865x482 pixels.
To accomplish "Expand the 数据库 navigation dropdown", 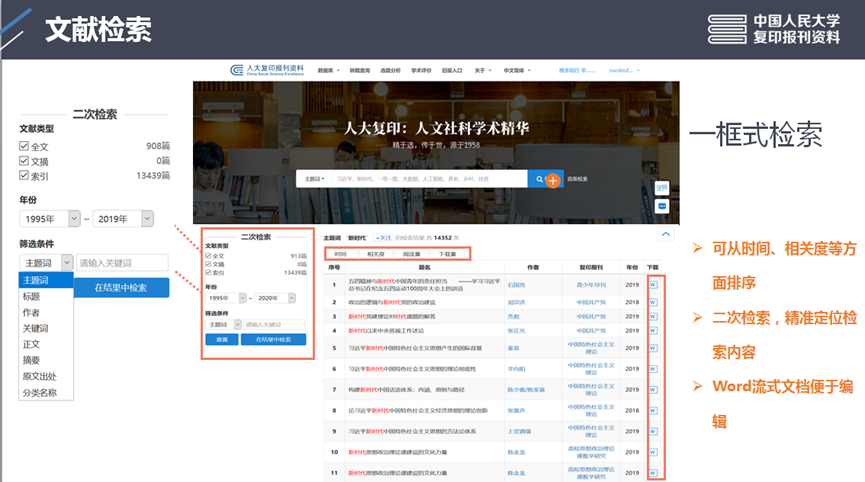I will 328,71.
